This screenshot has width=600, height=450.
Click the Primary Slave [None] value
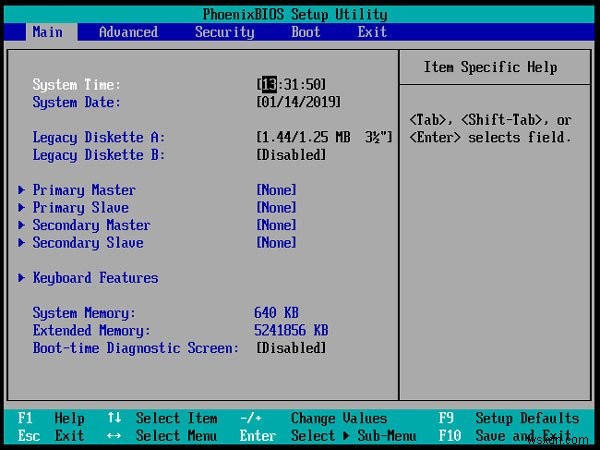(276, 207)
